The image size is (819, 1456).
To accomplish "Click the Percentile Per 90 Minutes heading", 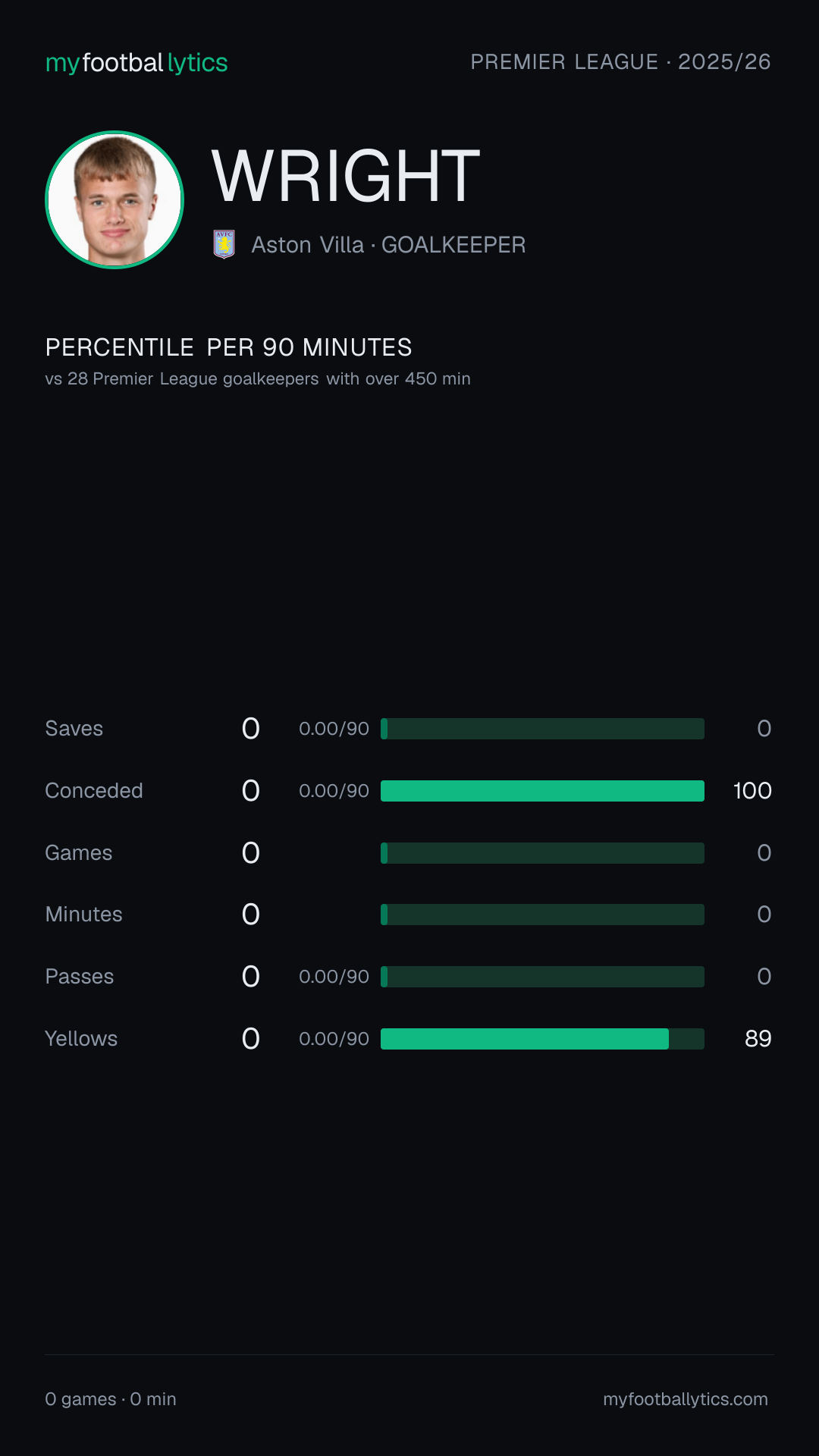I will [x=228, y=347].
